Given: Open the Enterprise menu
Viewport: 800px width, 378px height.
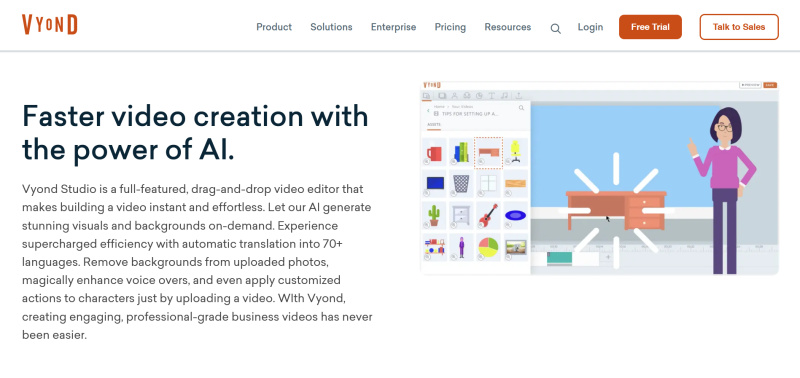Looking at the screenshot, I should 393,27.
